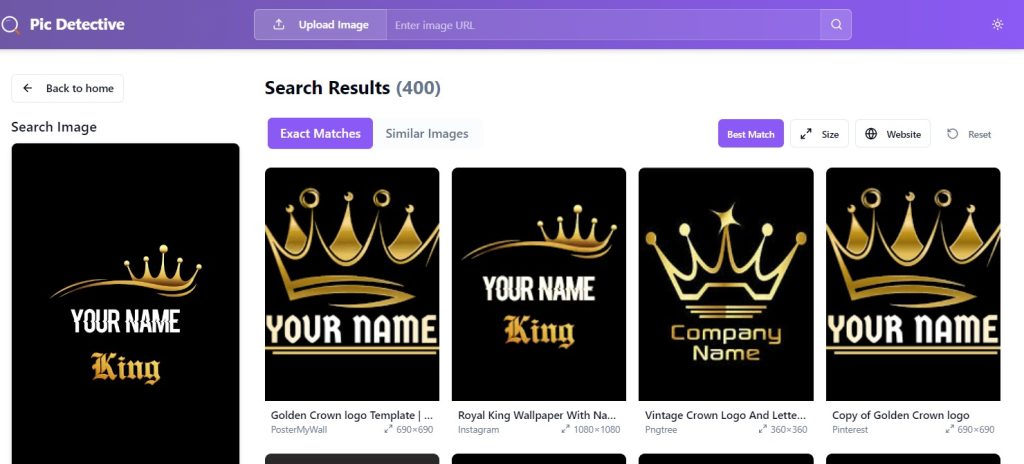Open Copy of Golden Crown logo thumbnail
1024x464 pixels.
913,284
